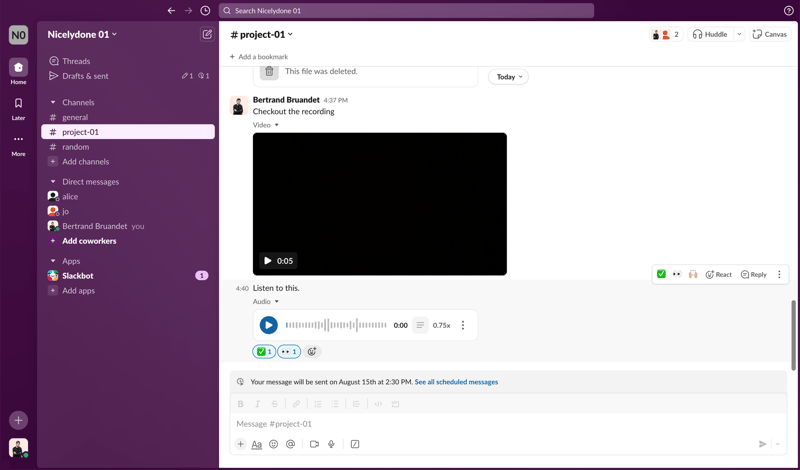
Task: Click React in message hover toolbar
Action: 718,275
